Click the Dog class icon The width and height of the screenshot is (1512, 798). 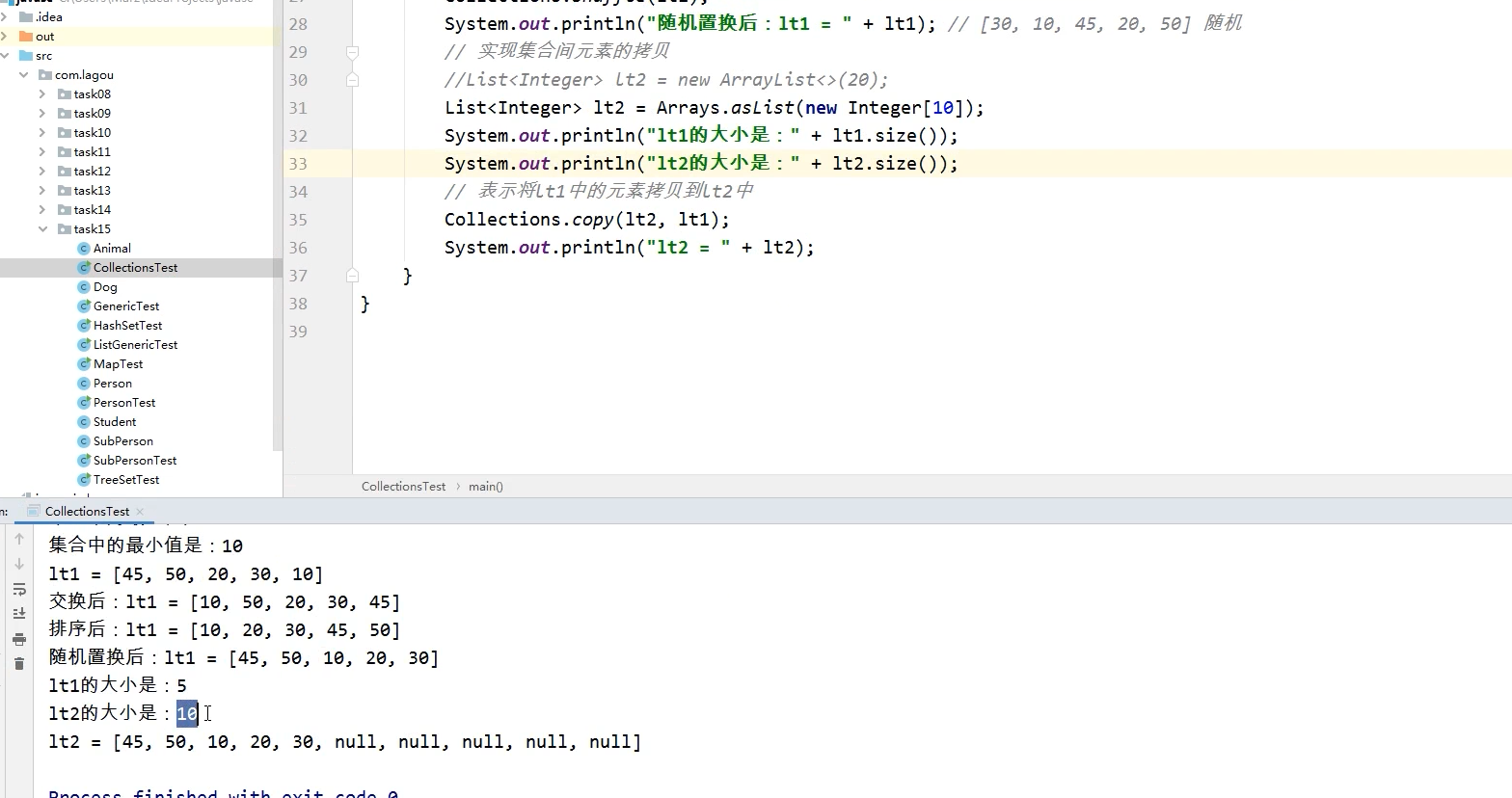click(x=84, y=287)
